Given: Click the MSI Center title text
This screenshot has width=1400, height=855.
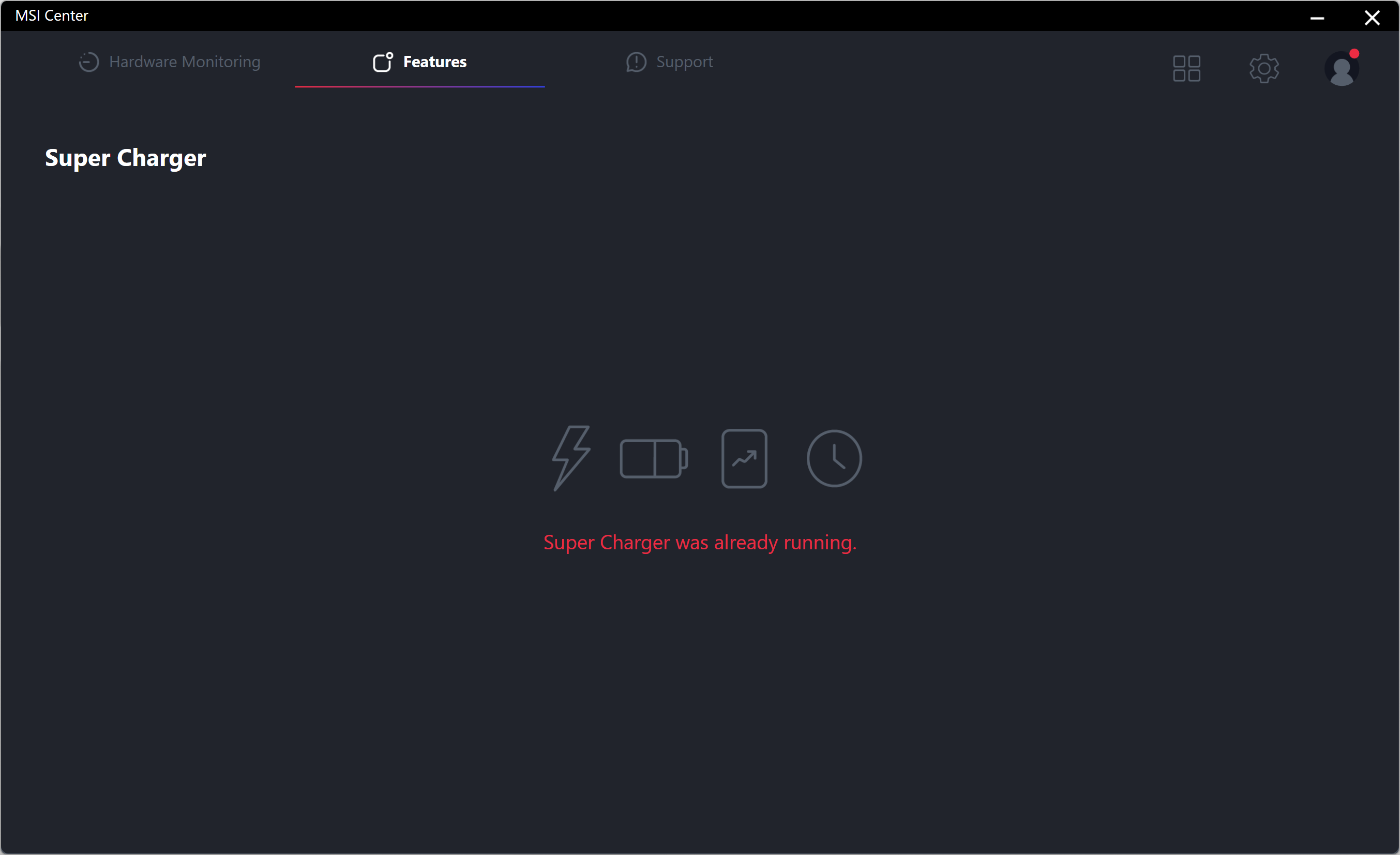Looking at the screenshot, I should point(52,16).
